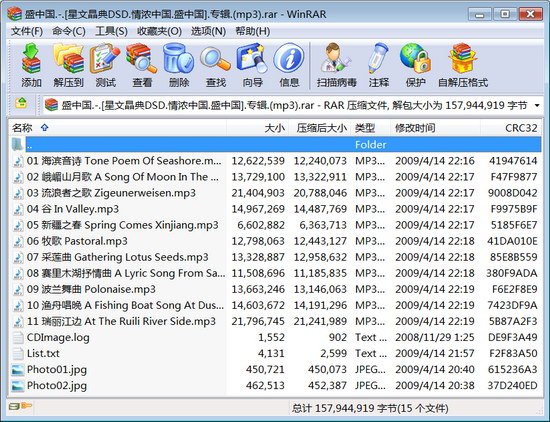Click the mp3 icon of 04 In Valley
Viewport: 550px width, 422px height.
click(18, 209)
